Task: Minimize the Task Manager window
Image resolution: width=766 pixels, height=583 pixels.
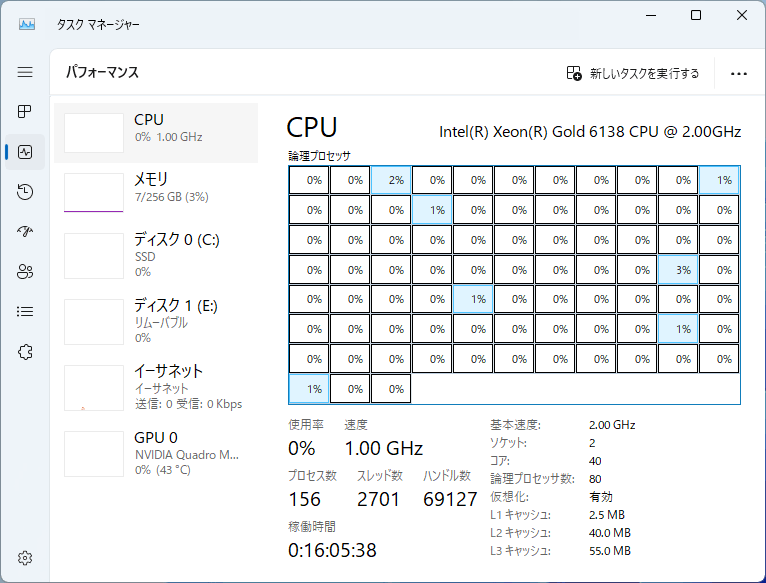Action: [x=651, y=15]
